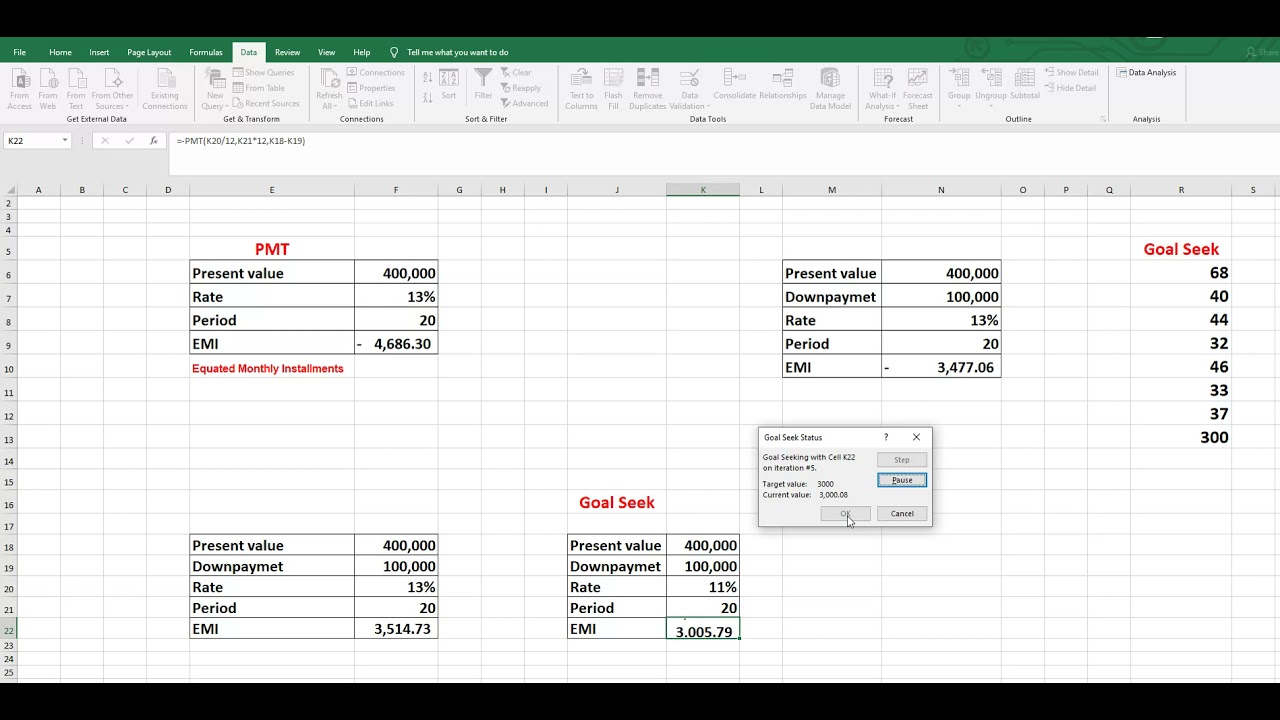
Task: Select cell with 3,514.73 EMI value
Action: (x=396, y=629)
